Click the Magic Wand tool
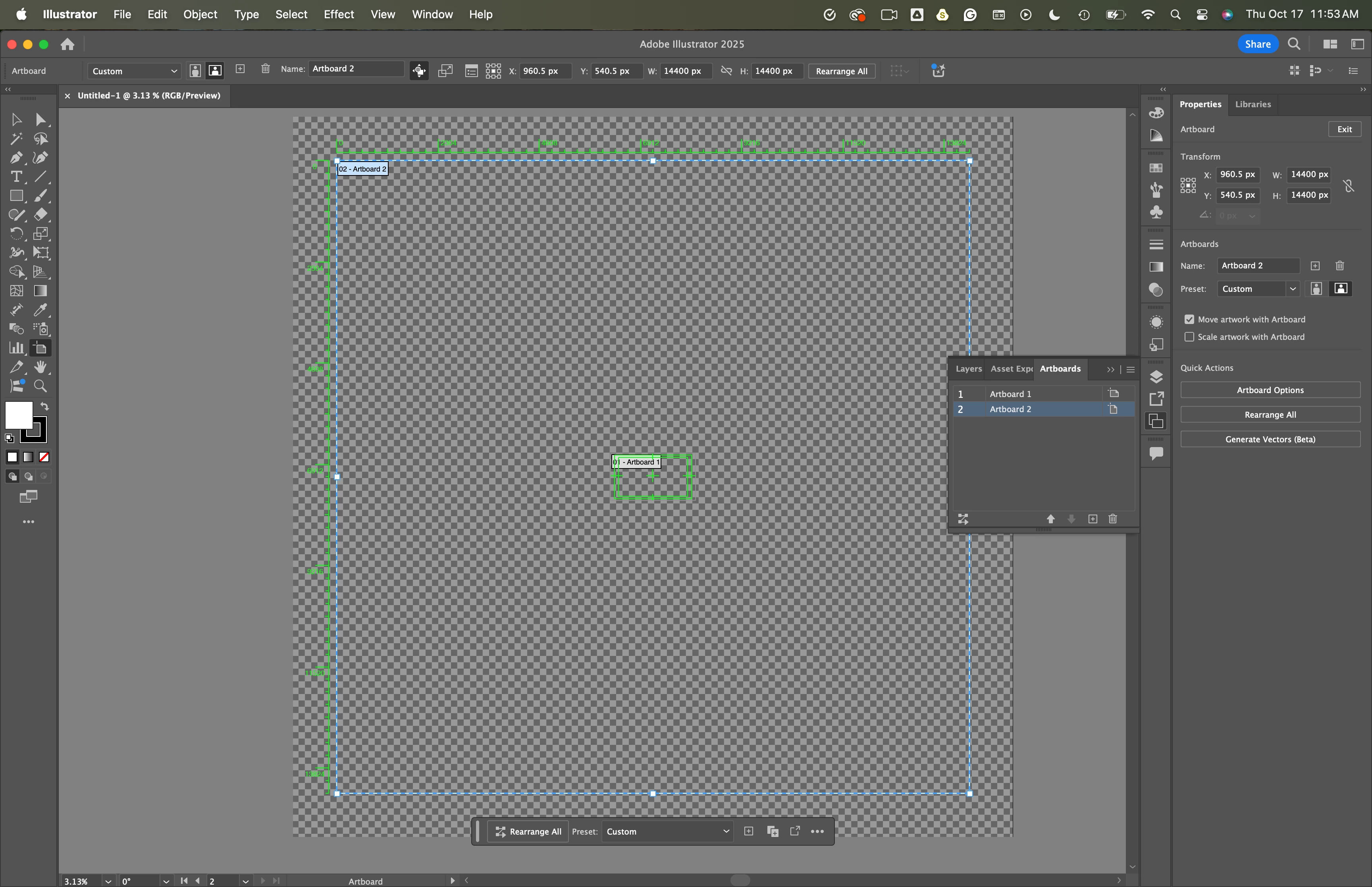Screen dimensions: 1372x887 [16, 139]
